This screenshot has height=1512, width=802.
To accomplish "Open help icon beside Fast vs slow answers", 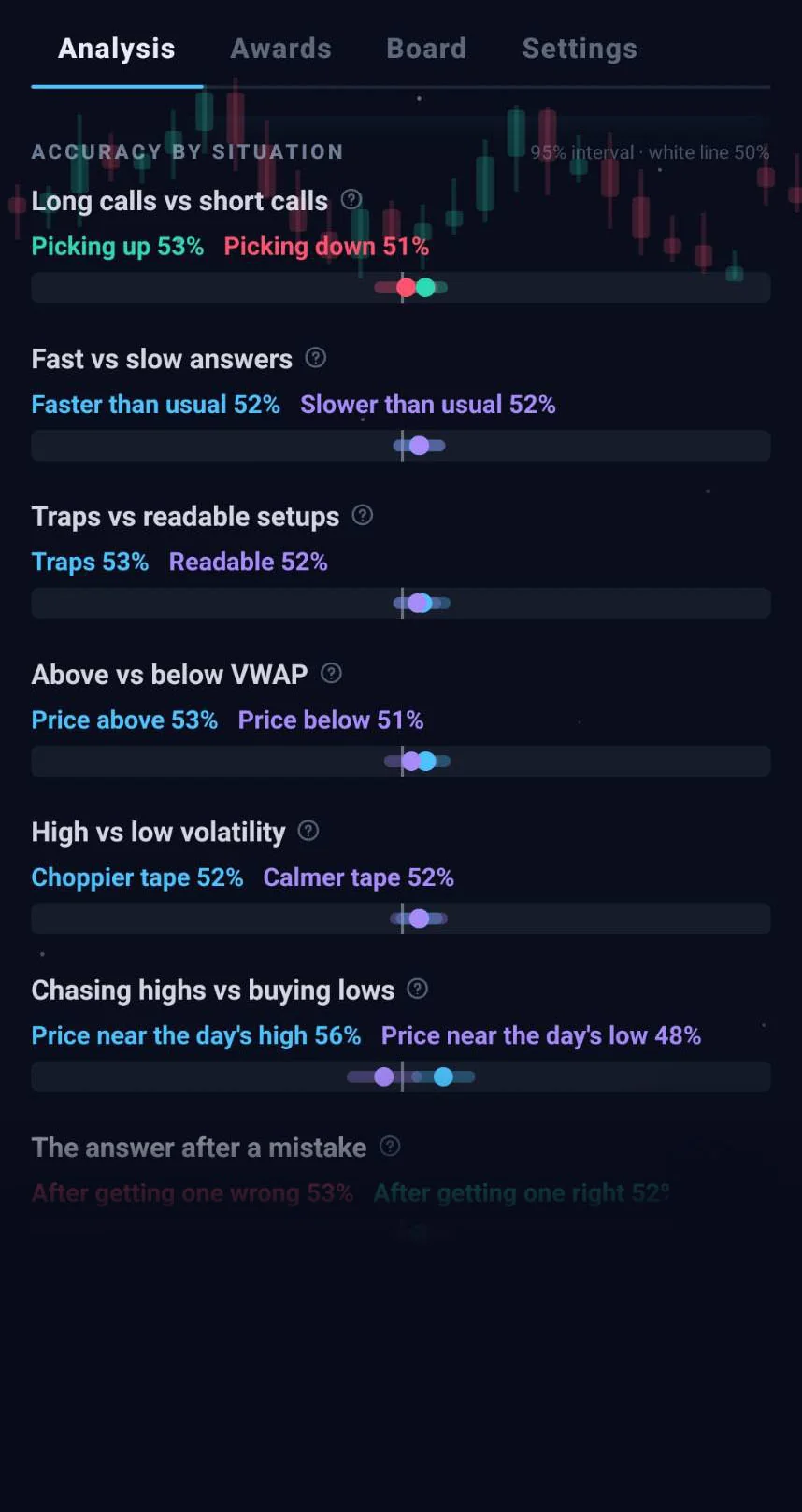I will pos(316,357).
